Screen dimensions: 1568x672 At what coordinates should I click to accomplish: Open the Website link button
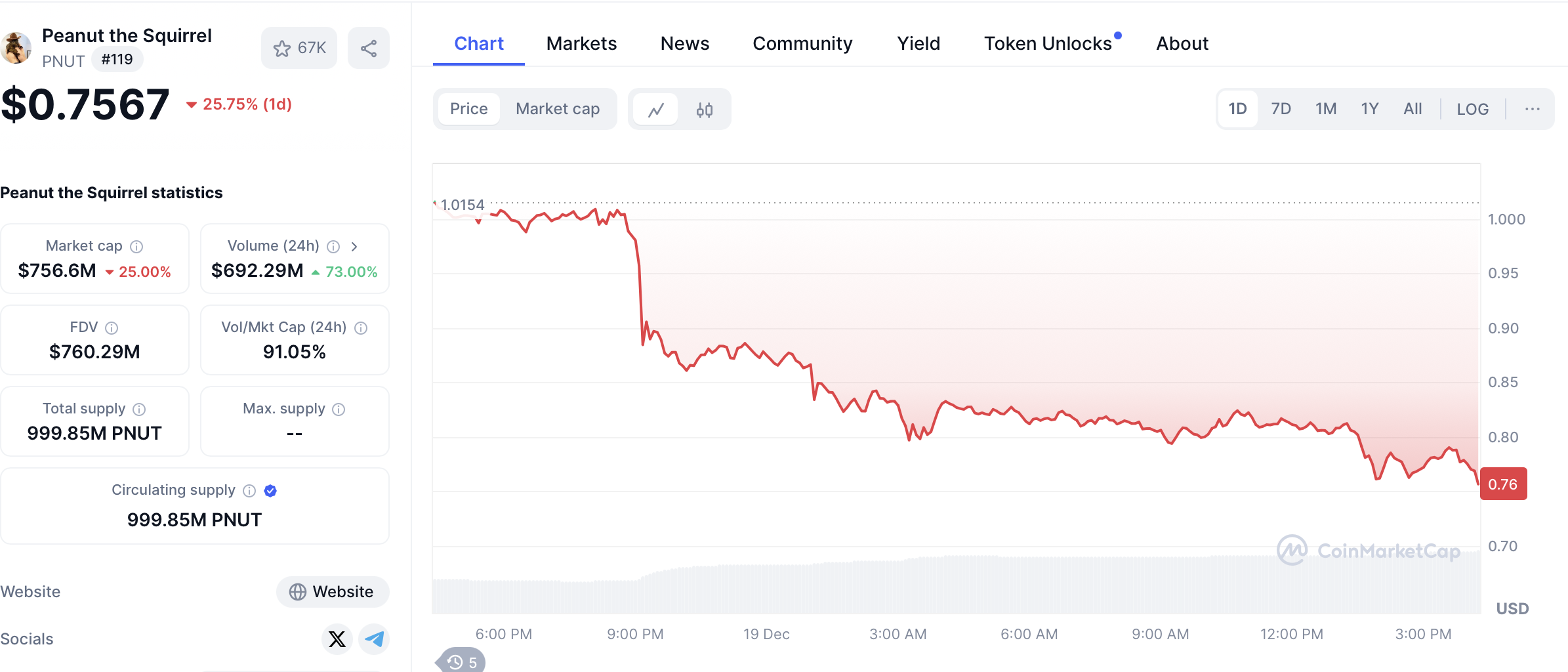pyautogui.click(x=332, y=592)
